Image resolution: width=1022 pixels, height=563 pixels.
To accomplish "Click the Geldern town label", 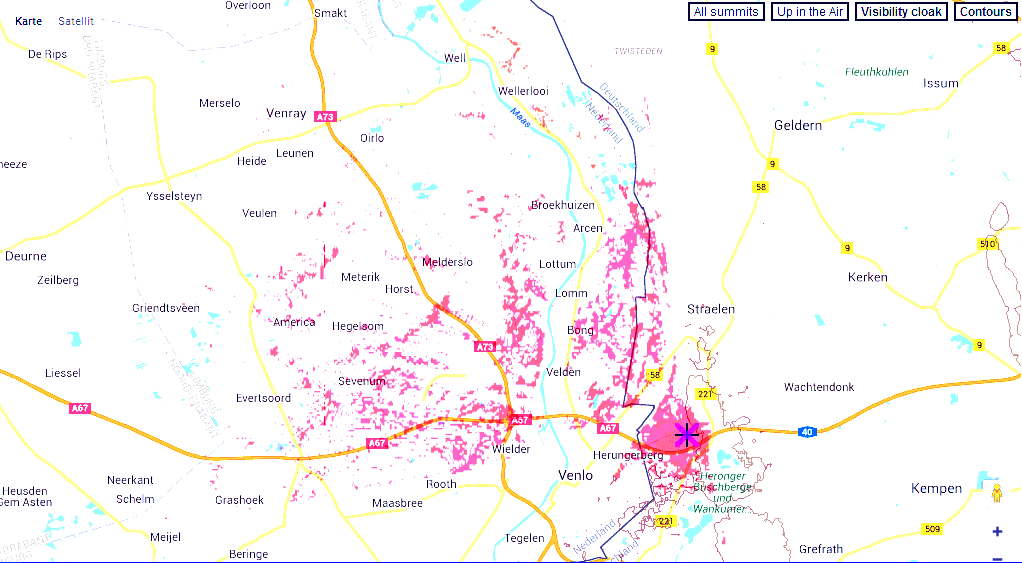I will click(x=798, y=125).
